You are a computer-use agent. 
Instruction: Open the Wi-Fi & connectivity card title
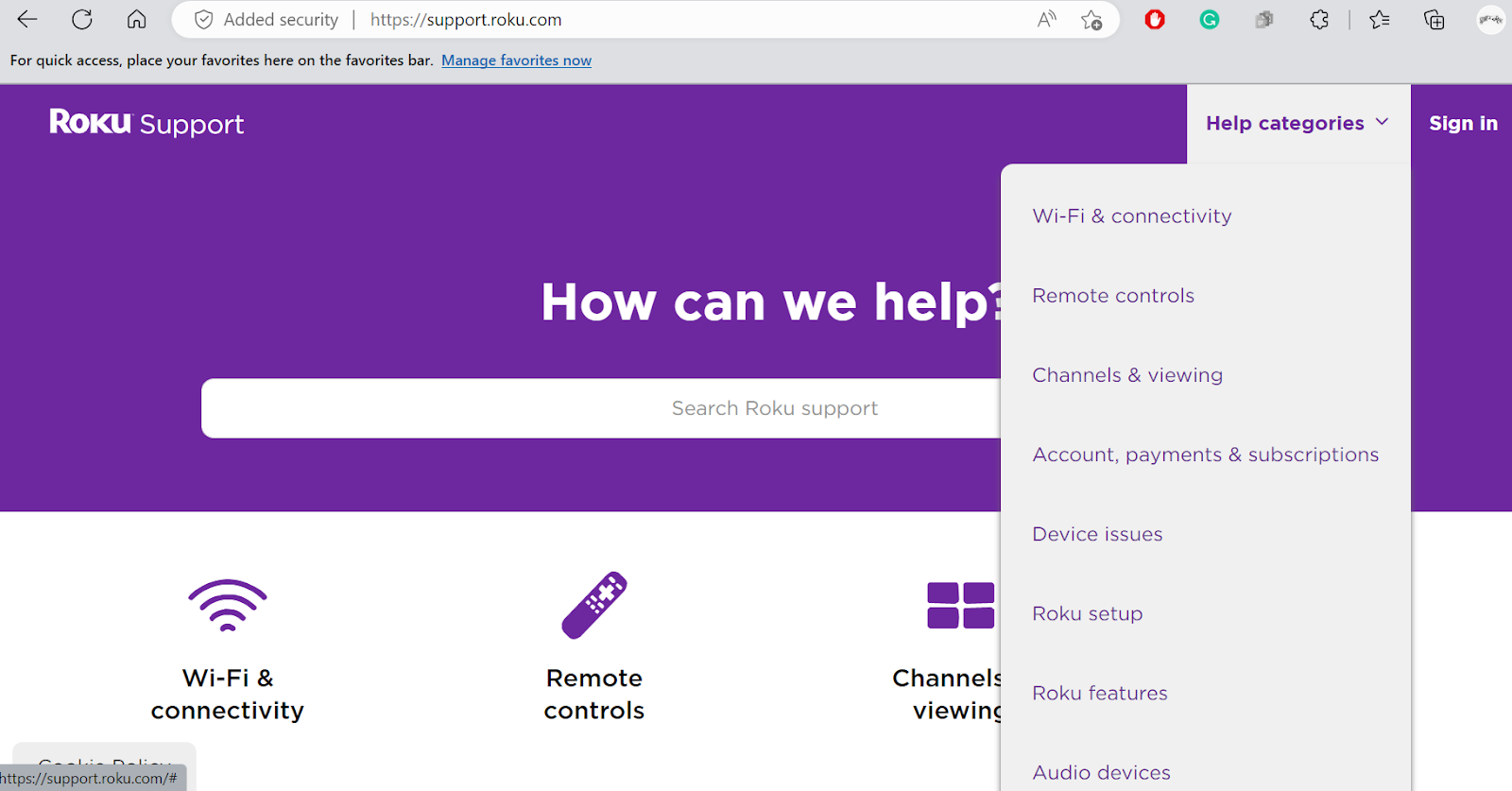(228, 694)
